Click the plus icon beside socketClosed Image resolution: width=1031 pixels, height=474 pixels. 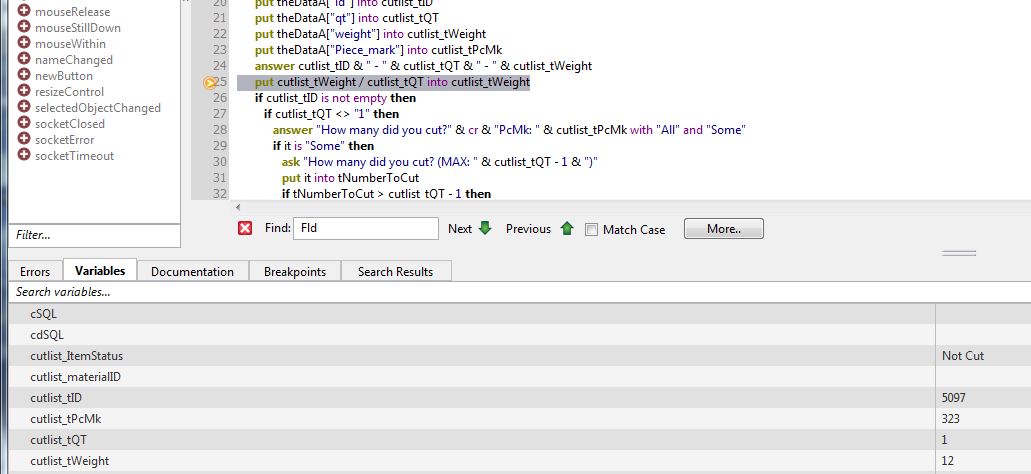[23, 124]
